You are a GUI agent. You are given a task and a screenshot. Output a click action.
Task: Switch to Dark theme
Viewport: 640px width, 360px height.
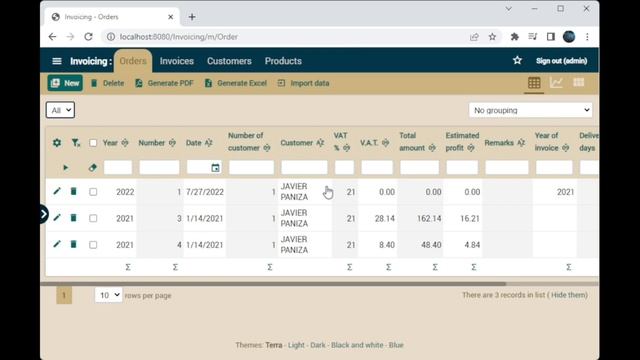coord(318,345)
